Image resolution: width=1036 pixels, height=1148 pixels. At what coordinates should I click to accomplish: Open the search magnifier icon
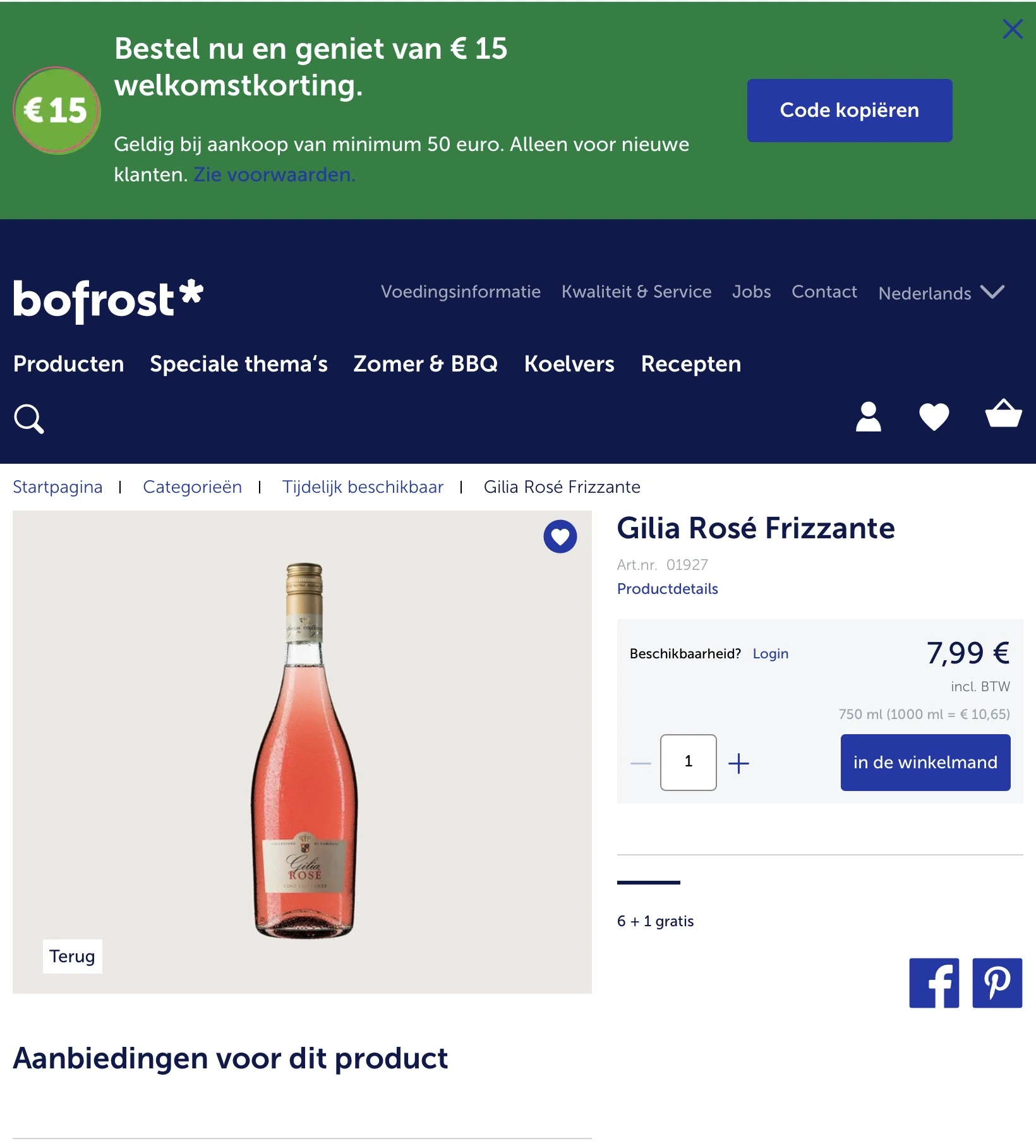point(29,419)
